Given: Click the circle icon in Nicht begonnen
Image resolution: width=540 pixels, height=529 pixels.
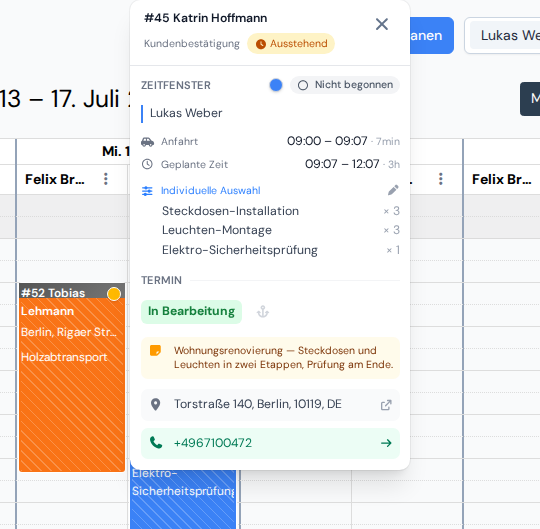Looking at the screenshot, I should [303, 85].
